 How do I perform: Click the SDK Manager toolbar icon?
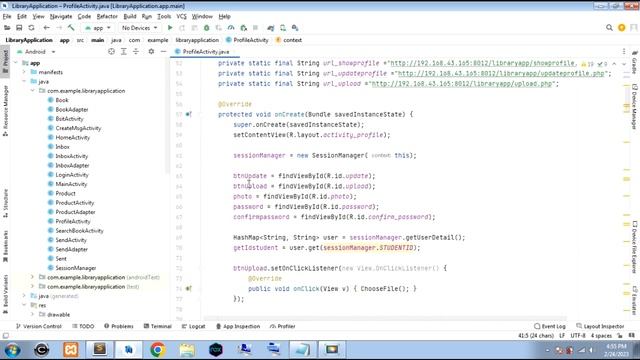pyautogui.click(x=295, y=28)
